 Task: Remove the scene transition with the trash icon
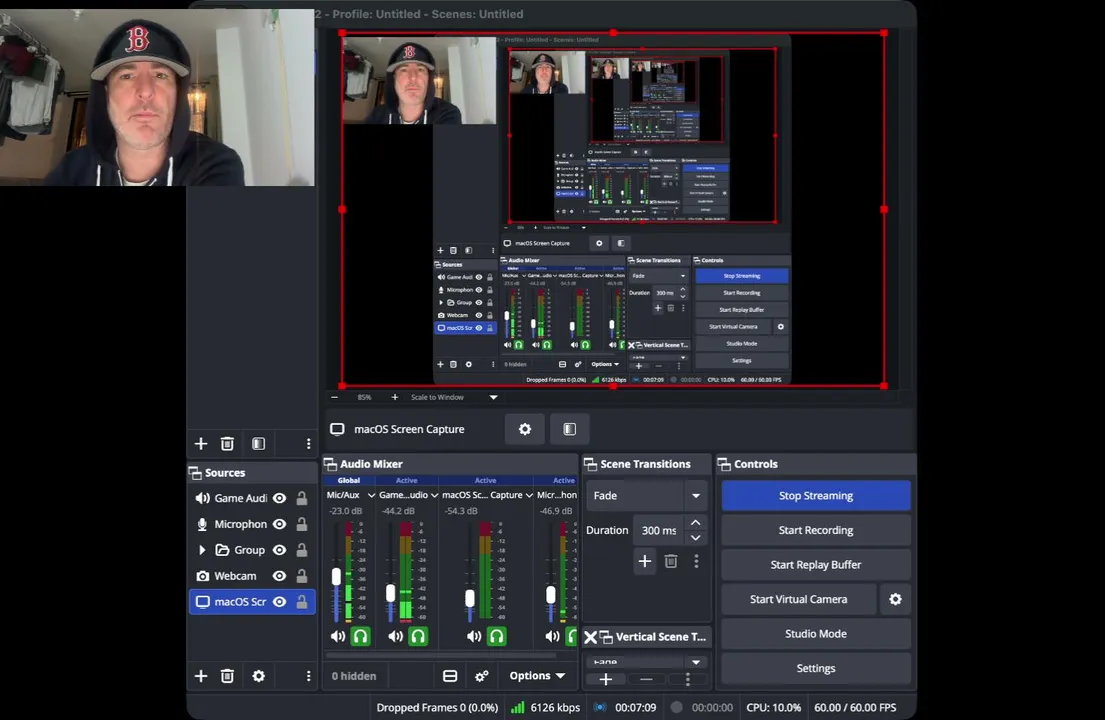671,561
